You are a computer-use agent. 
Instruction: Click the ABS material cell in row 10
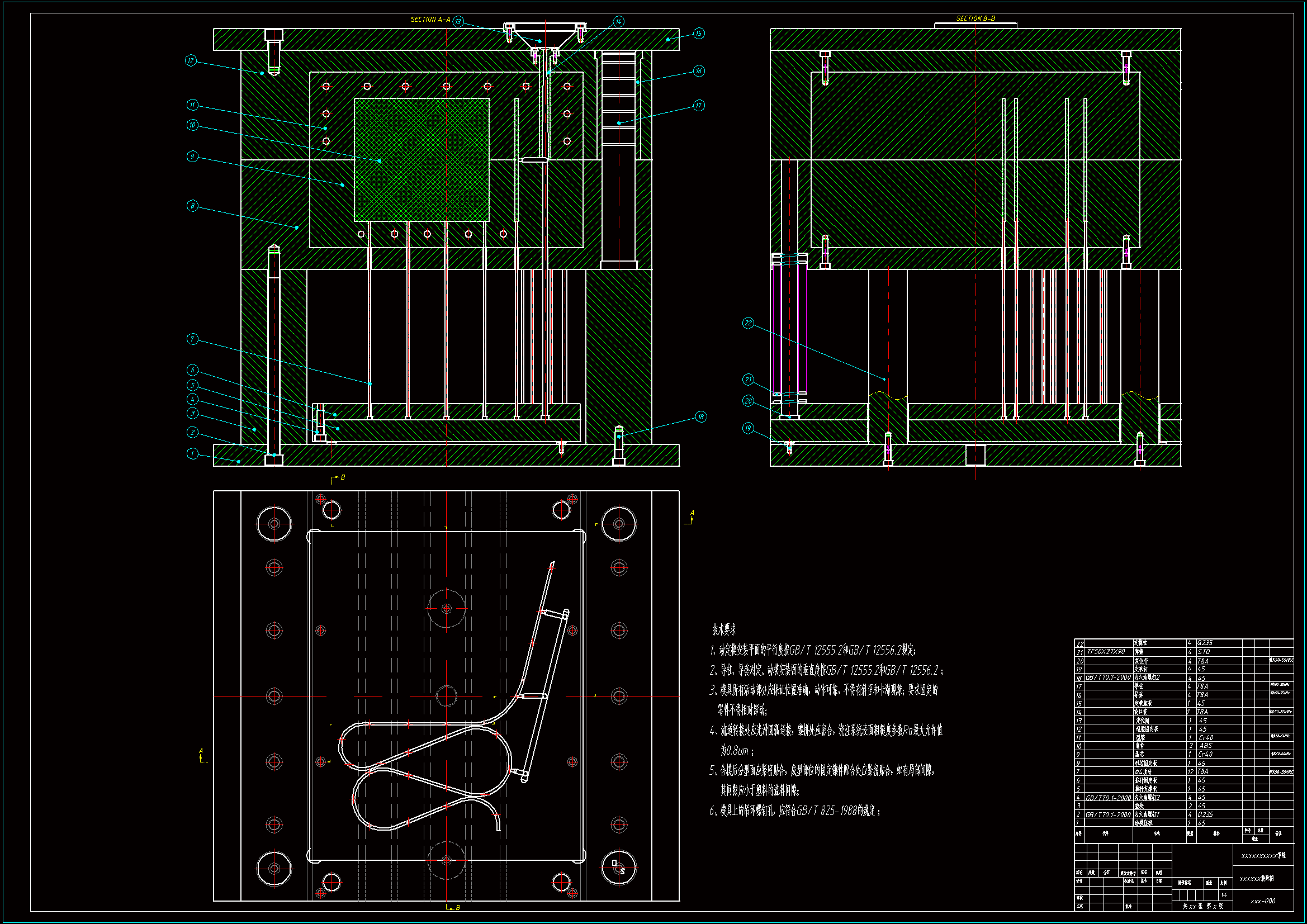1206,746
